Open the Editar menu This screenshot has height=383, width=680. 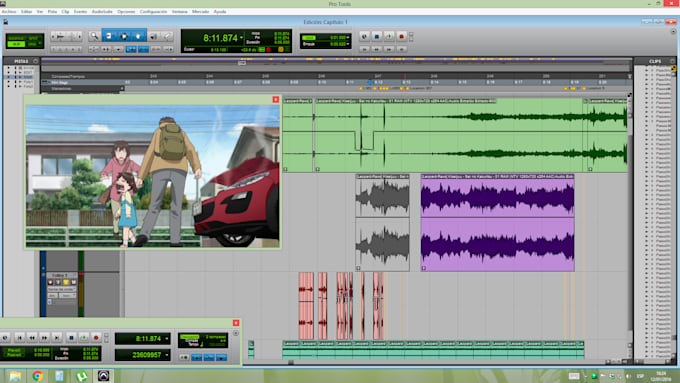click(x=26, y=12)
